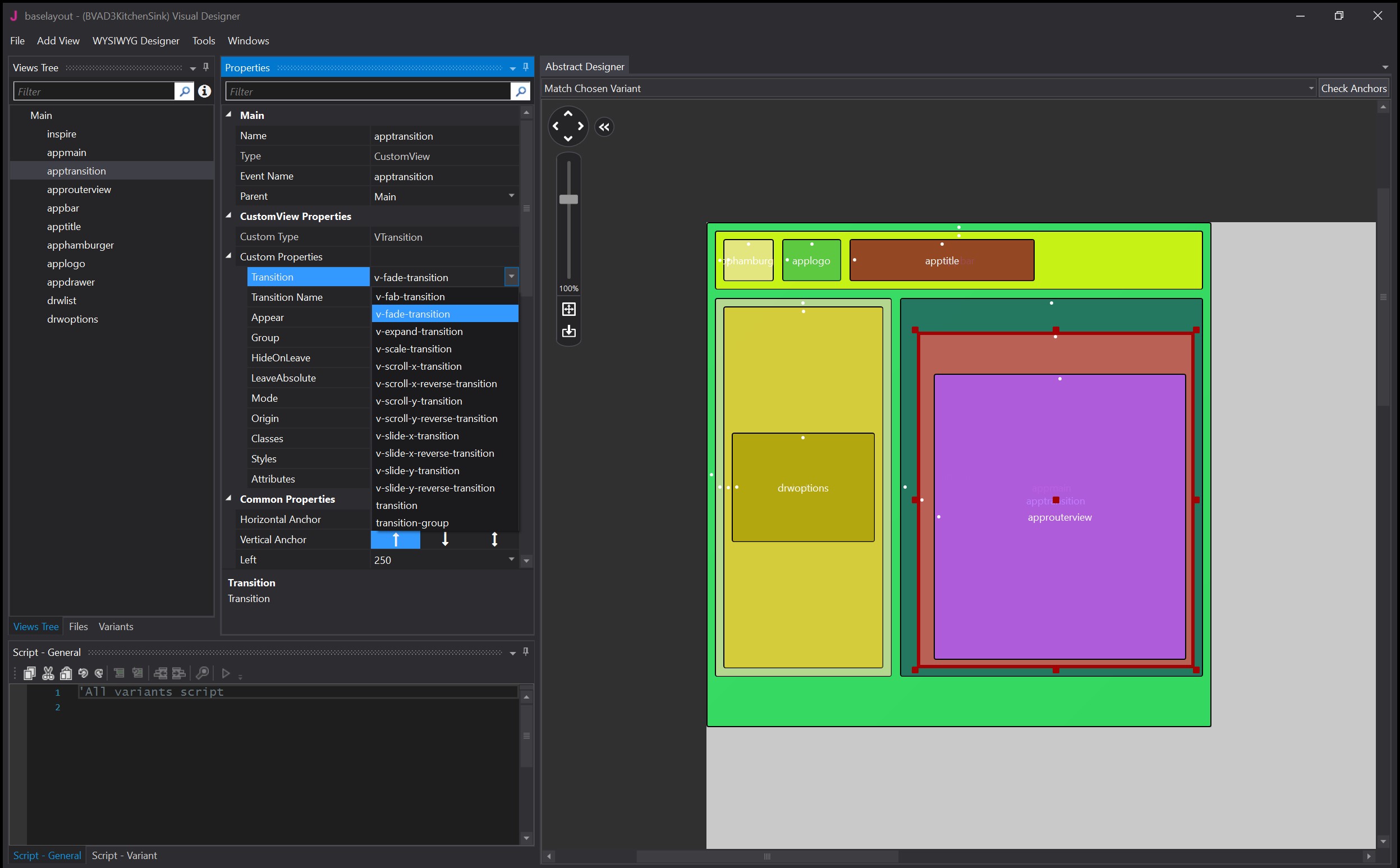The image size is (1400, 868).
Task: Choose v-slide-x-transition from the dropdown list
Action: 417,436
